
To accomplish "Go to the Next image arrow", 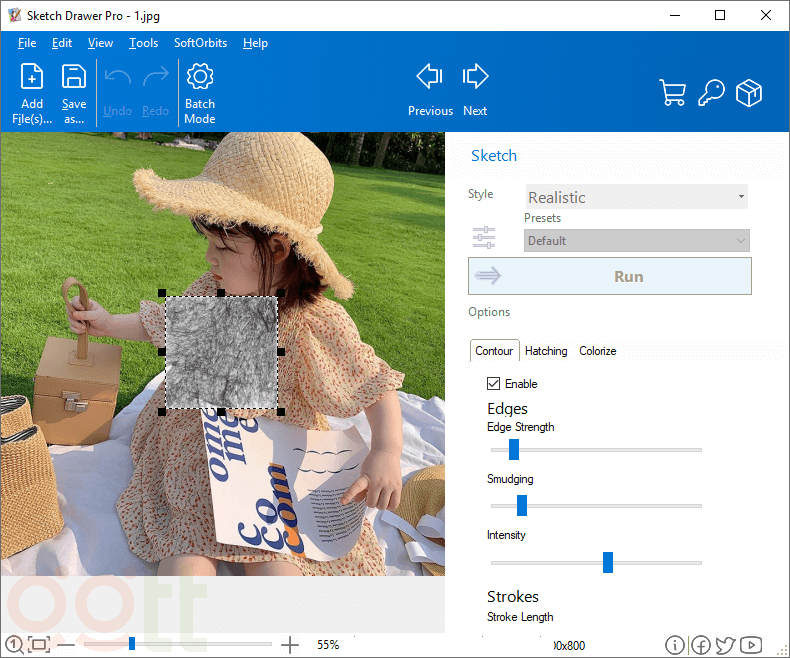I will point(475,77).
